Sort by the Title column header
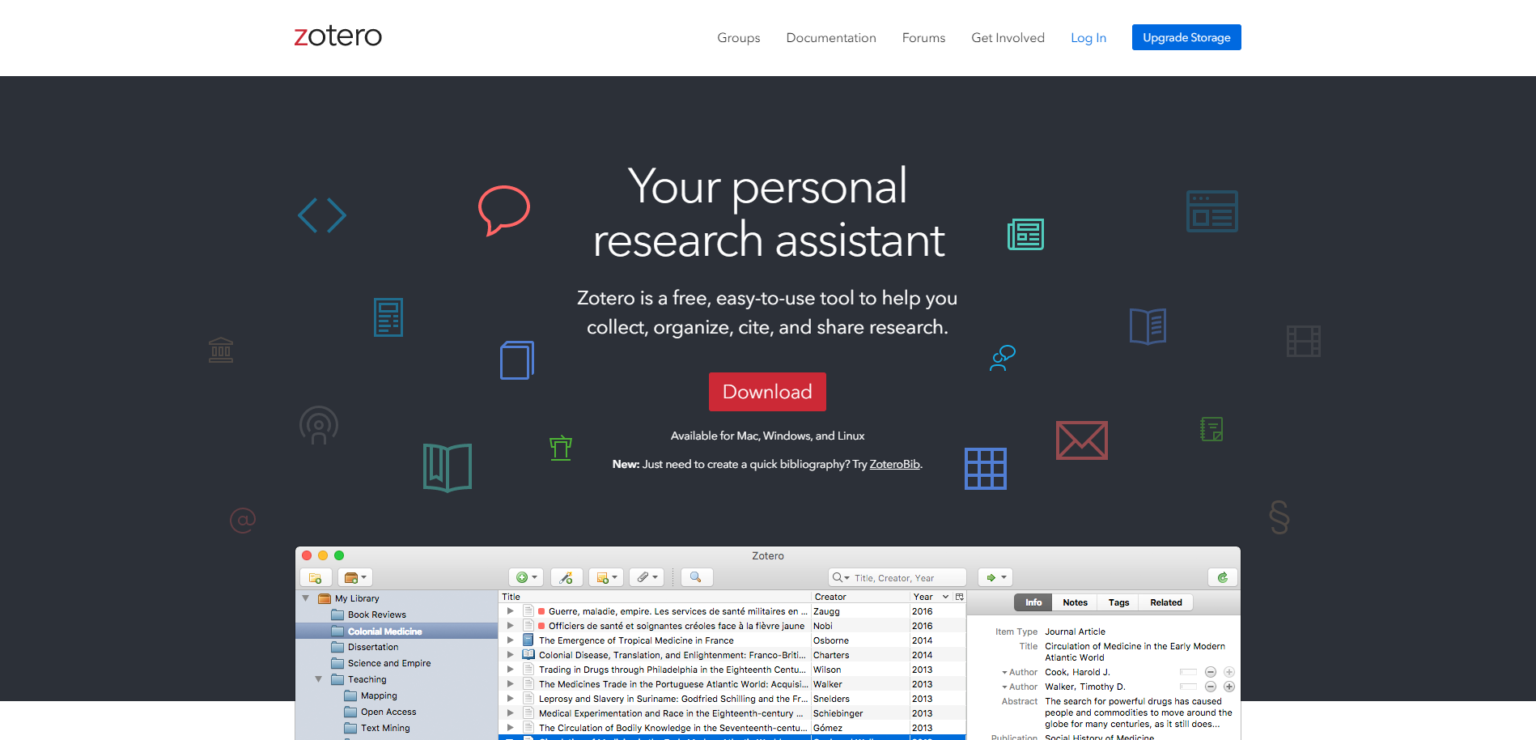1536x740 pixels. [655, 597]
